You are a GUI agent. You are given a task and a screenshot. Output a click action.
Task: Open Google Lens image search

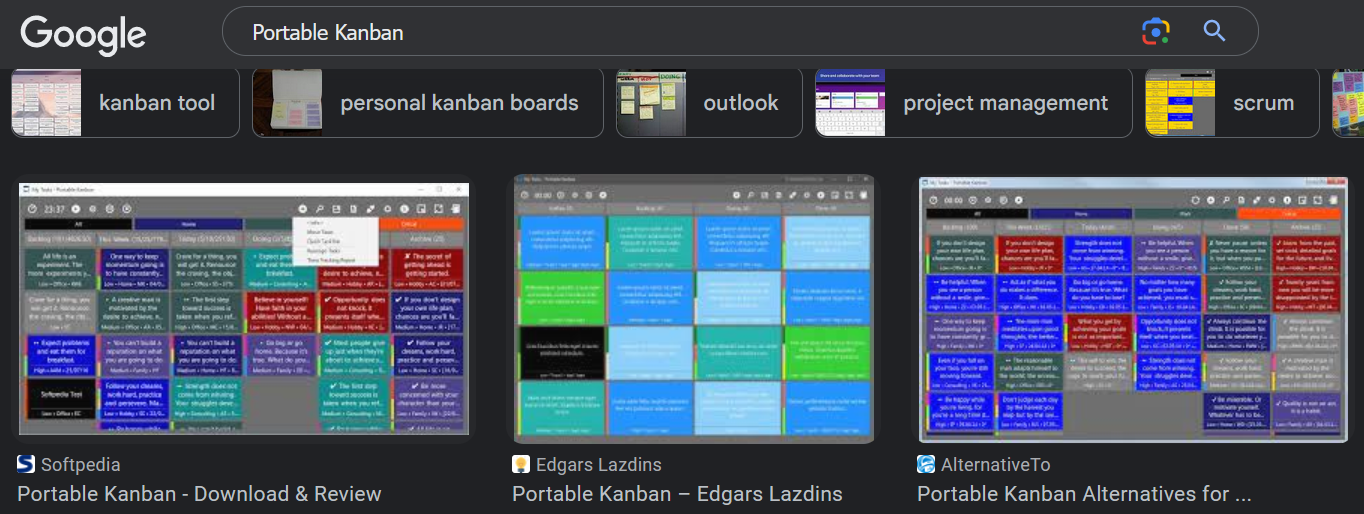tap(1155, 32)
